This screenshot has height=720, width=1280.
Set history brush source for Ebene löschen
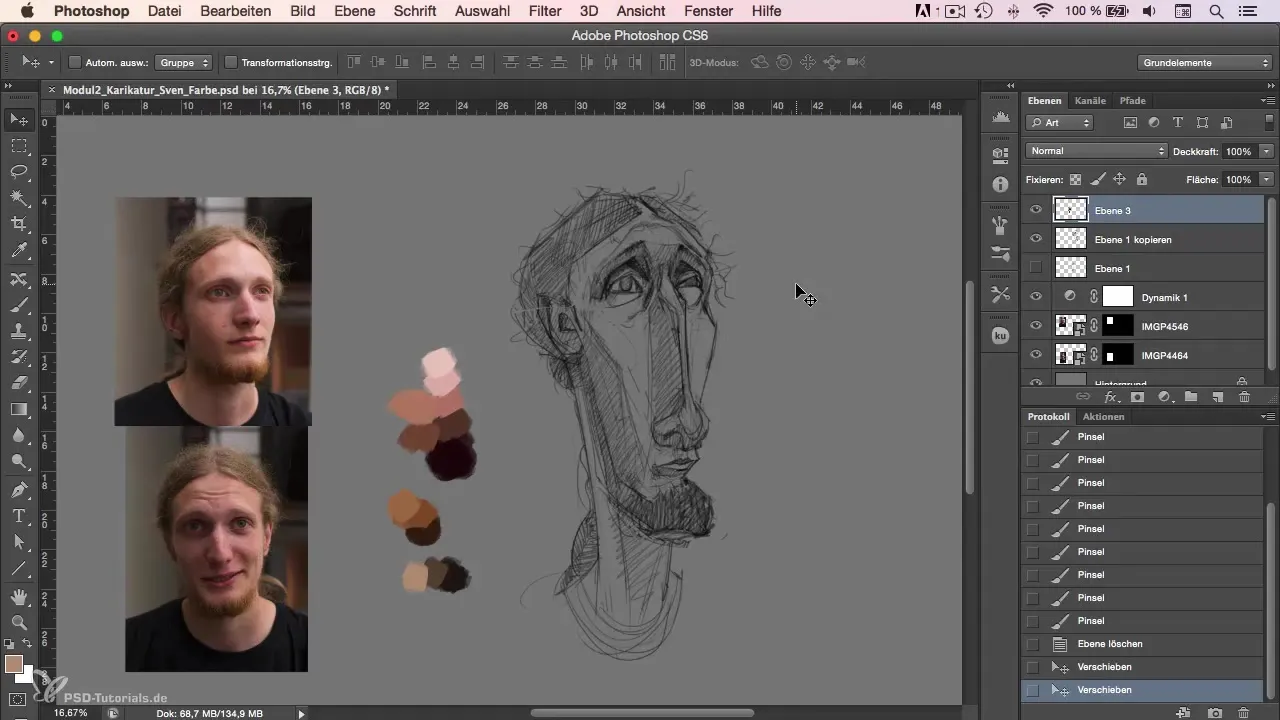click(1033, 644)
